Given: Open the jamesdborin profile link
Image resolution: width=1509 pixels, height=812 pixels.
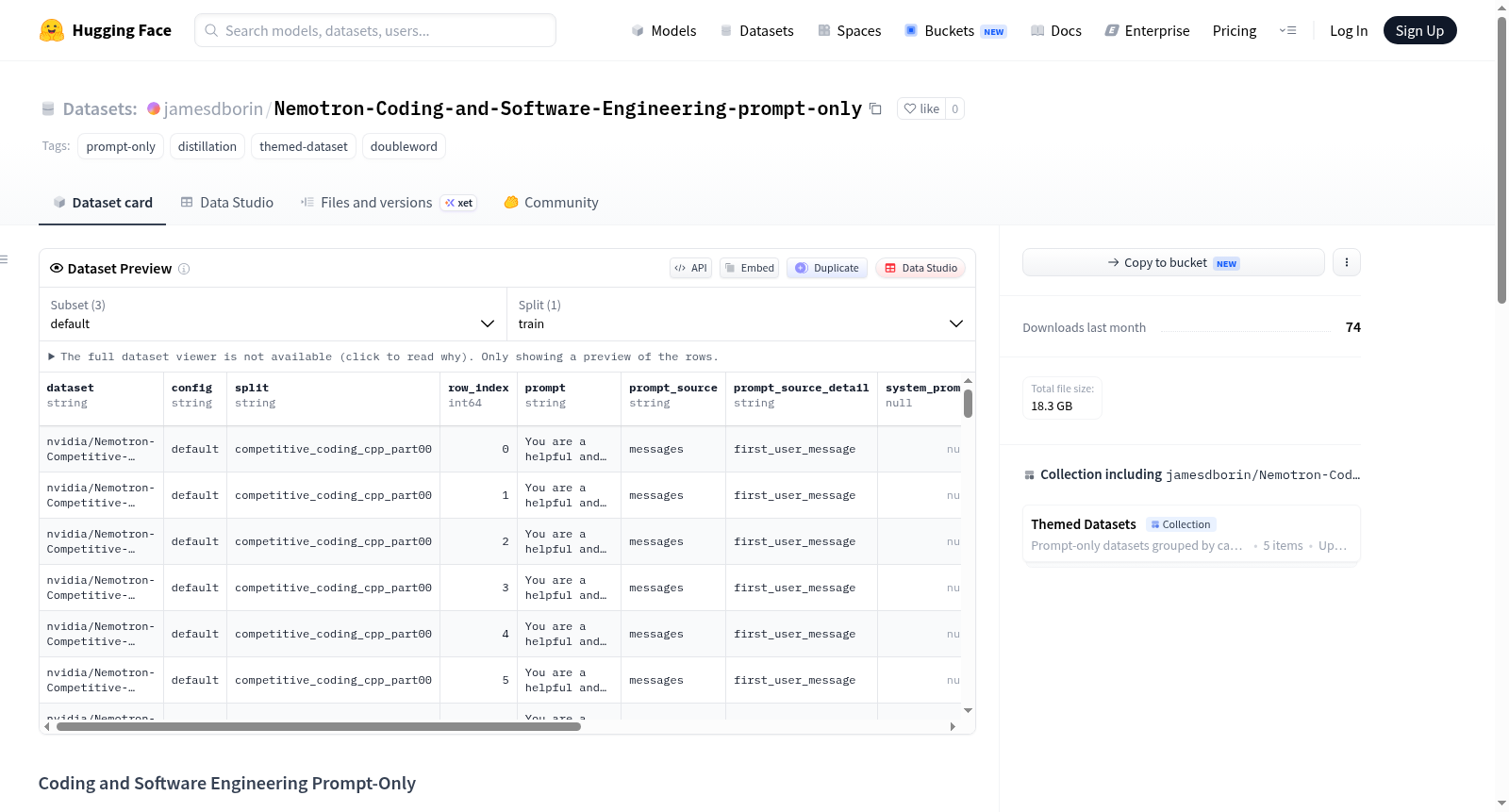Looking at the screenshot, I should point(213,108).
